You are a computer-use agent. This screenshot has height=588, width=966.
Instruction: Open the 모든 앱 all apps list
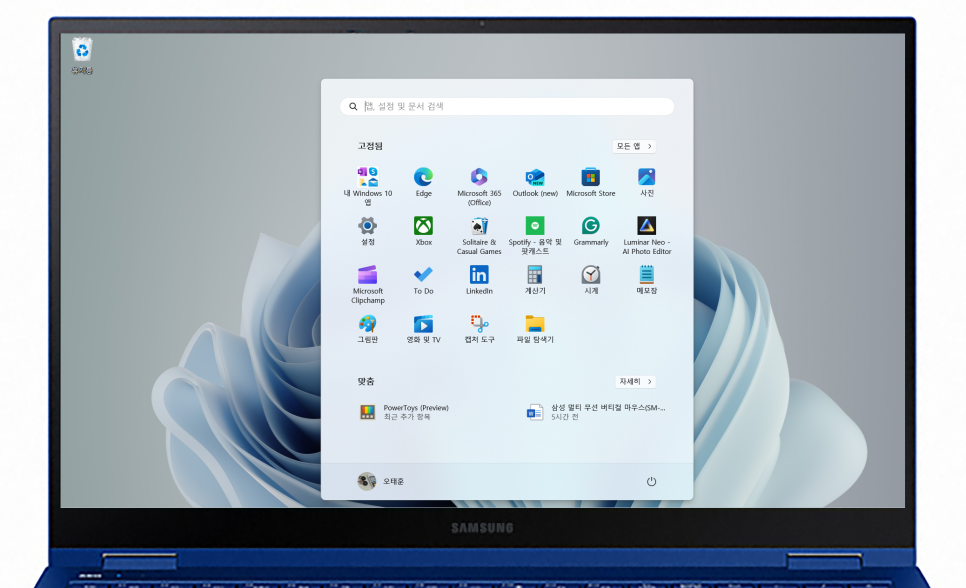pyautogui.click(x=634, y=146)
